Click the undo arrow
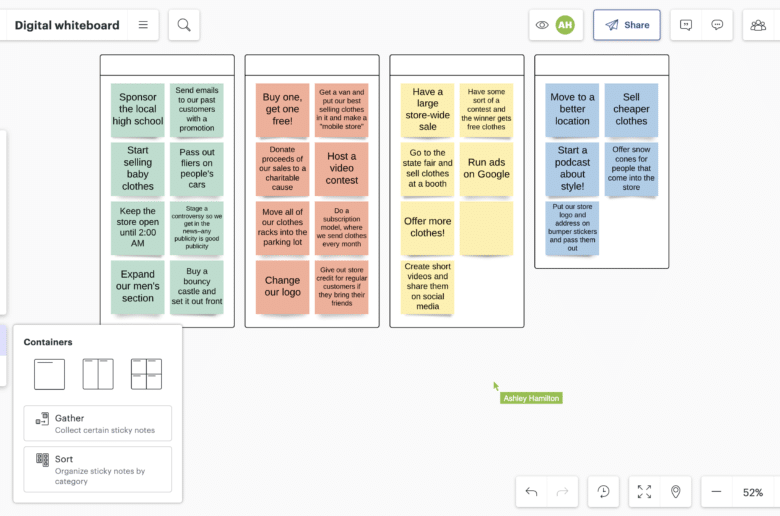Screen dimensions: 780x516 (531, 492)
